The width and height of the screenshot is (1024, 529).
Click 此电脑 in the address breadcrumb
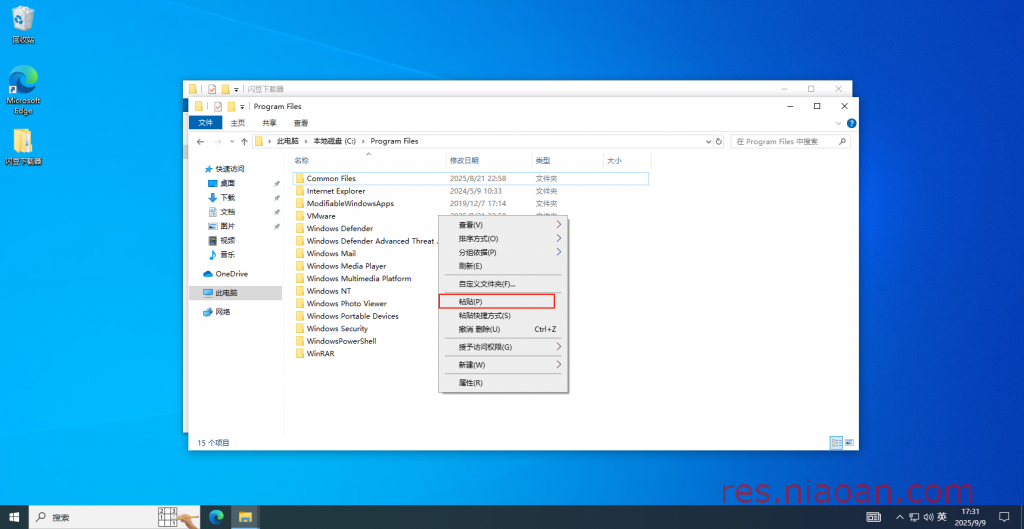[288, 141]
